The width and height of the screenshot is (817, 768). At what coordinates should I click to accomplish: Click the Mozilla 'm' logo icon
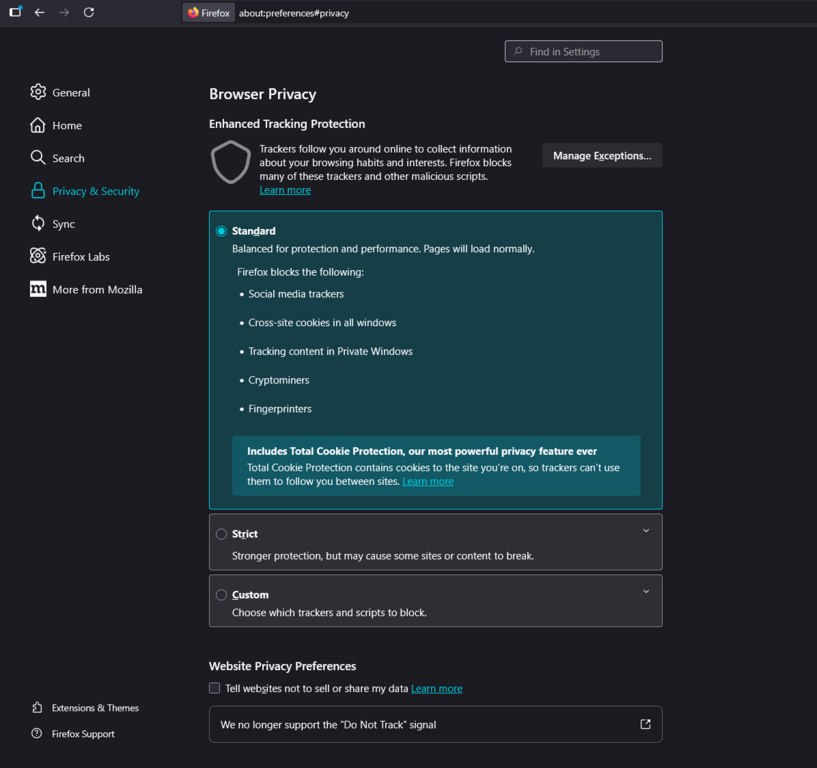tap(38, 289)
